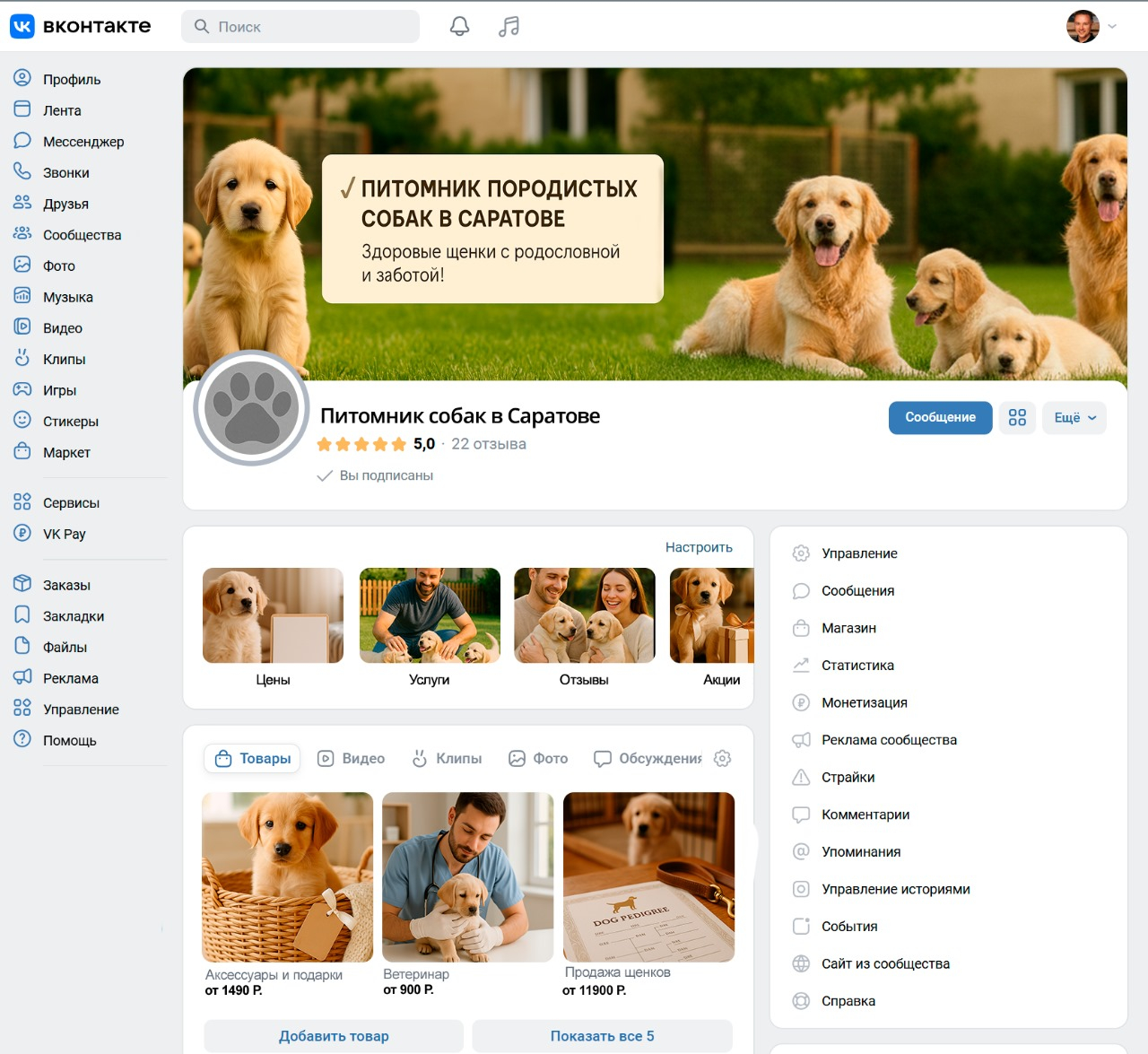
Task: Click the Стикеры smiley icon
Action: tap(22, 420)
